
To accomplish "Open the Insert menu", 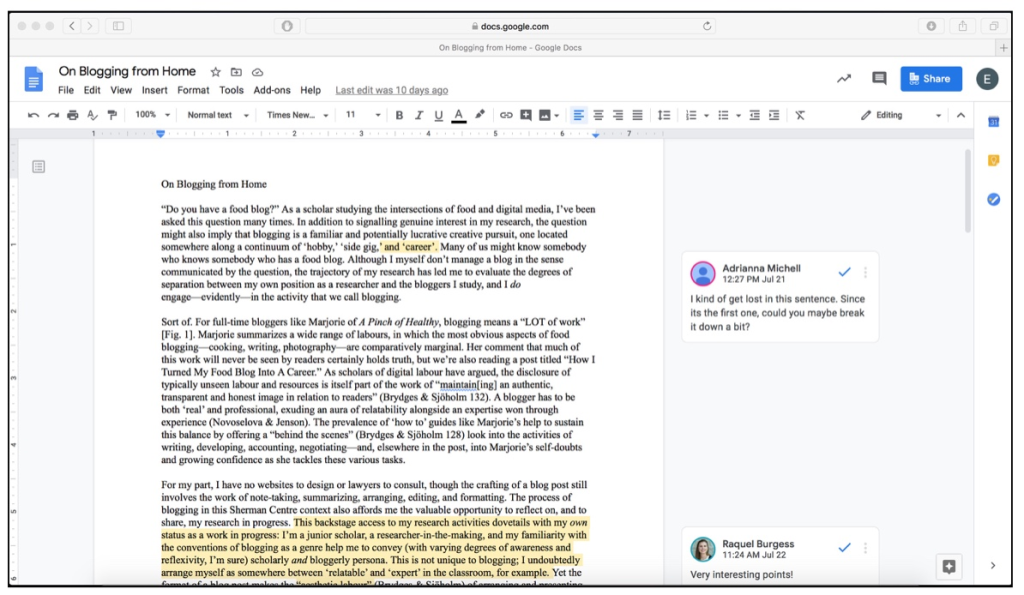I will [x=154, y=90].
